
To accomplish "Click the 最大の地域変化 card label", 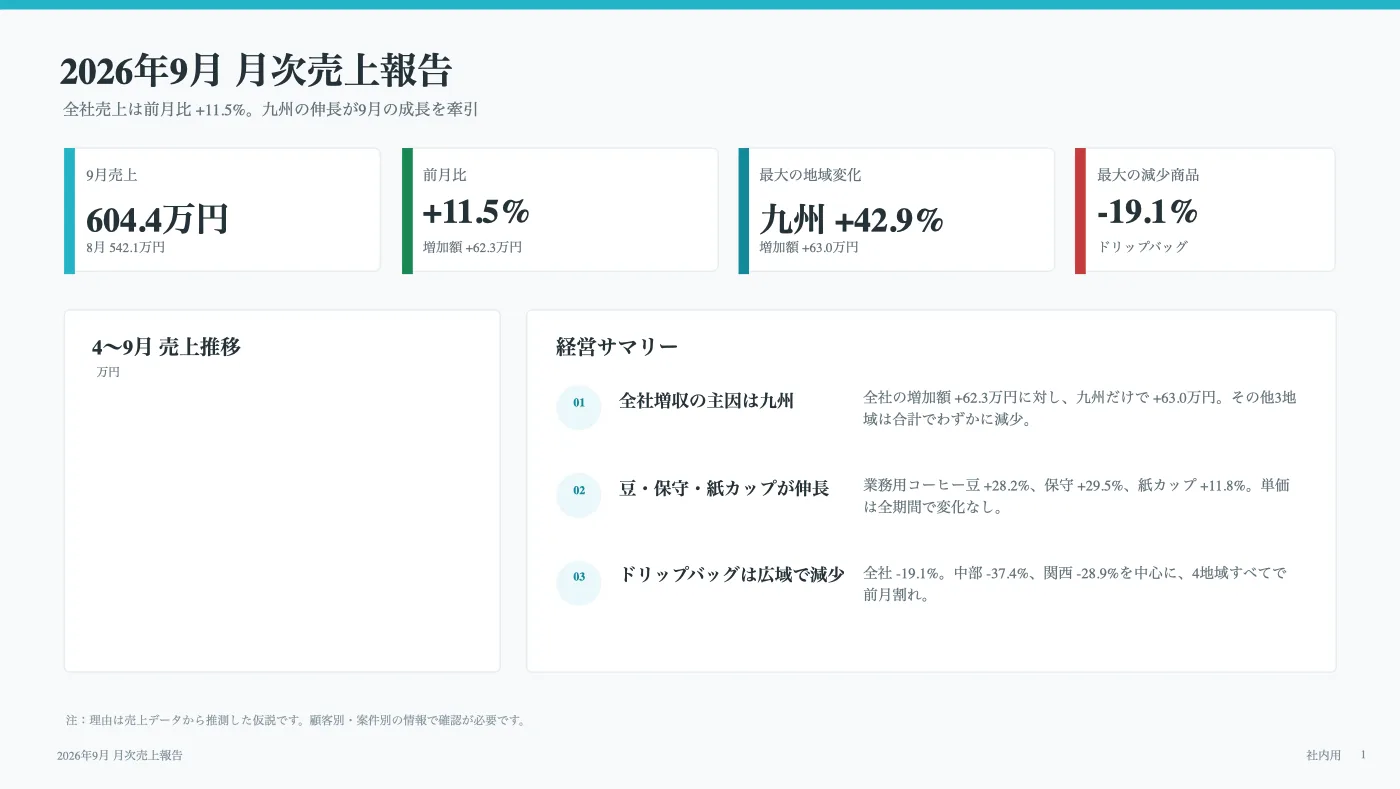I will click(810, 175).
